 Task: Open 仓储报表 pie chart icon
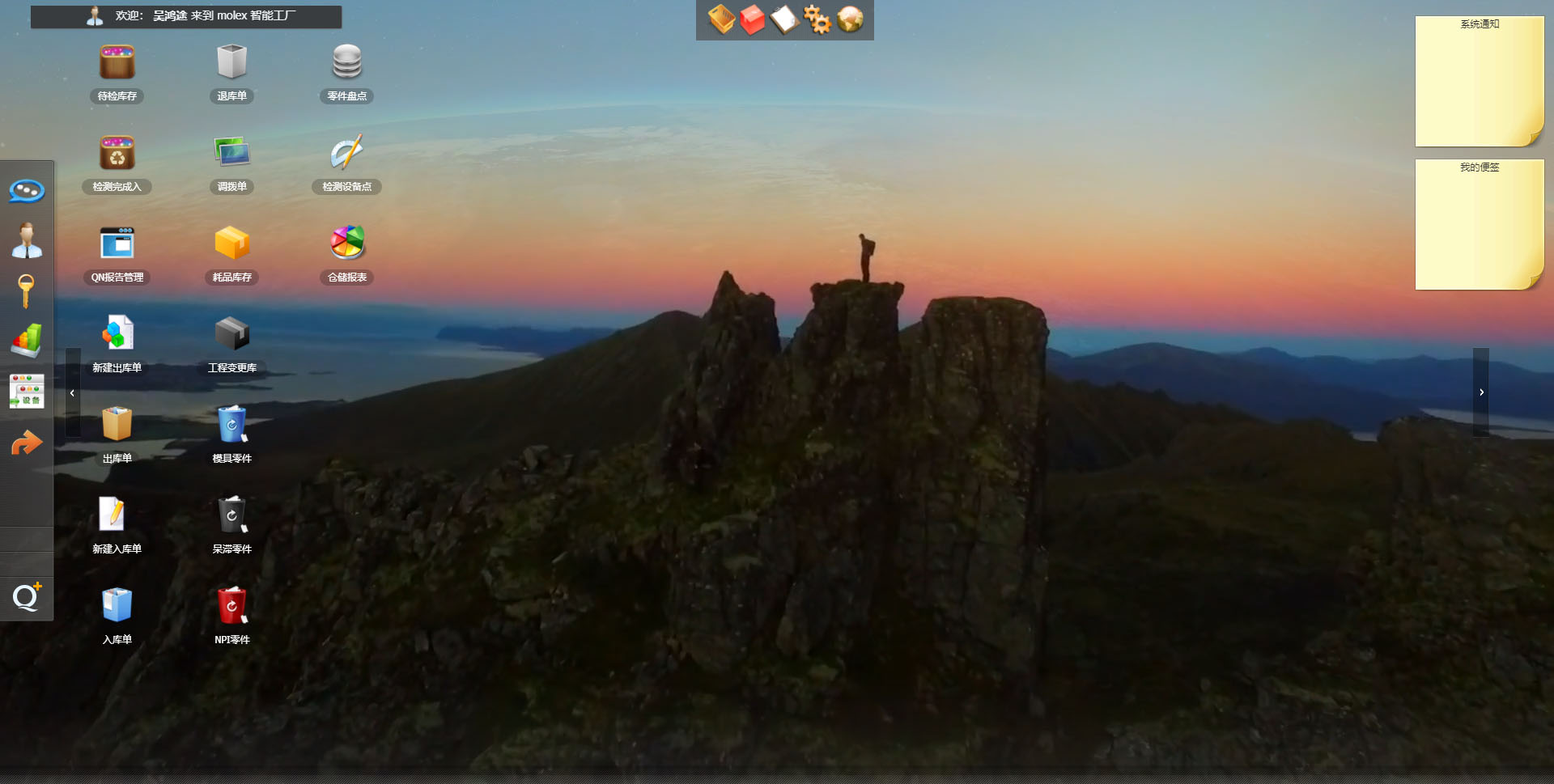pos(347,244)
